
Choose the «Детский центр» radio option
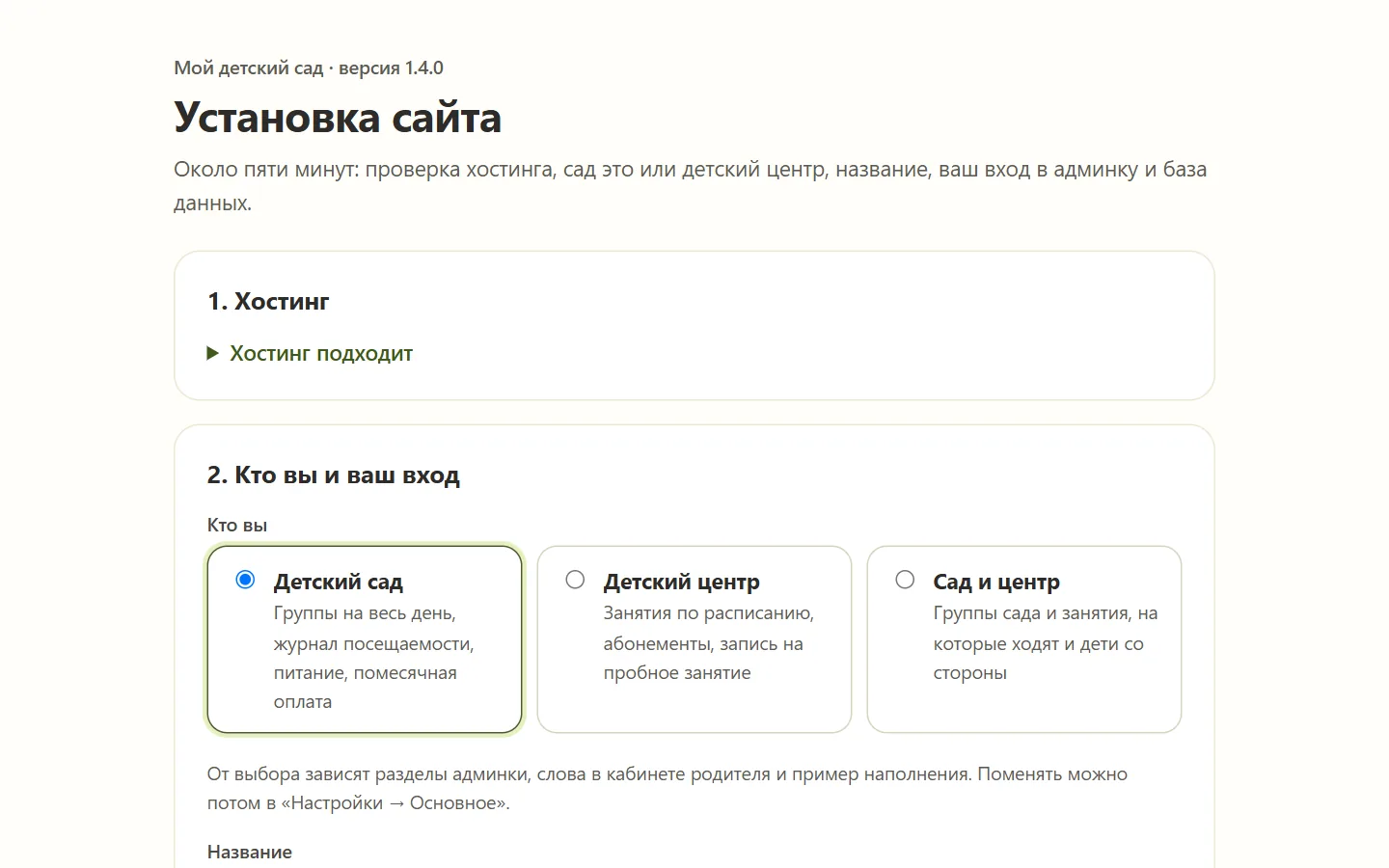pyautogui.click(x=575, y=580)
